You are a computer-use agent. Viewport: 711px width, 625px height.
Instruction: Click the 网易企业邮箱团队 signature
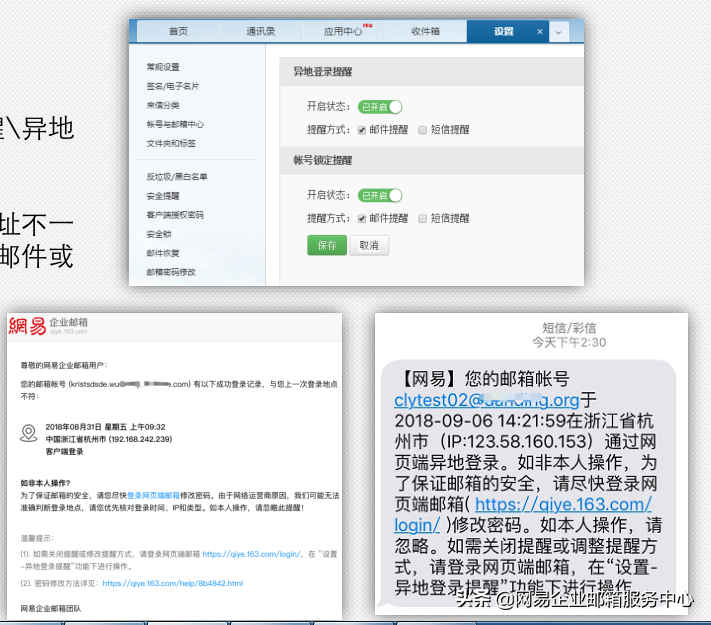coord(51,609)
